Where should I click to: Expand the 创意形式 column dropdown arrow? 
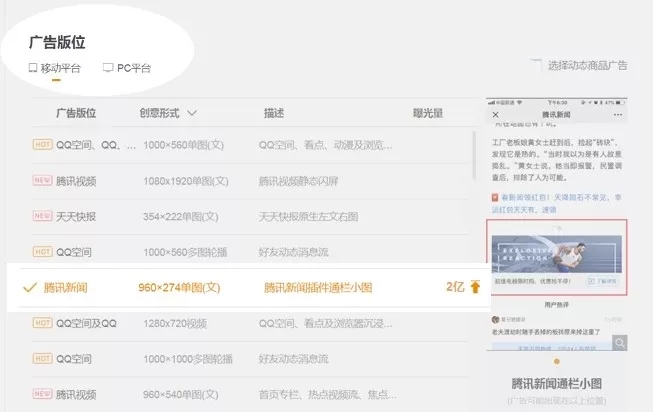coord(192,113)
